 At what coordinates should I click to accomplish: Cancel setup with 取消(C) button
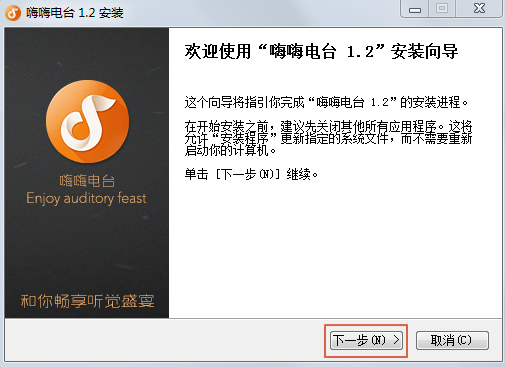tap(452, 340)
